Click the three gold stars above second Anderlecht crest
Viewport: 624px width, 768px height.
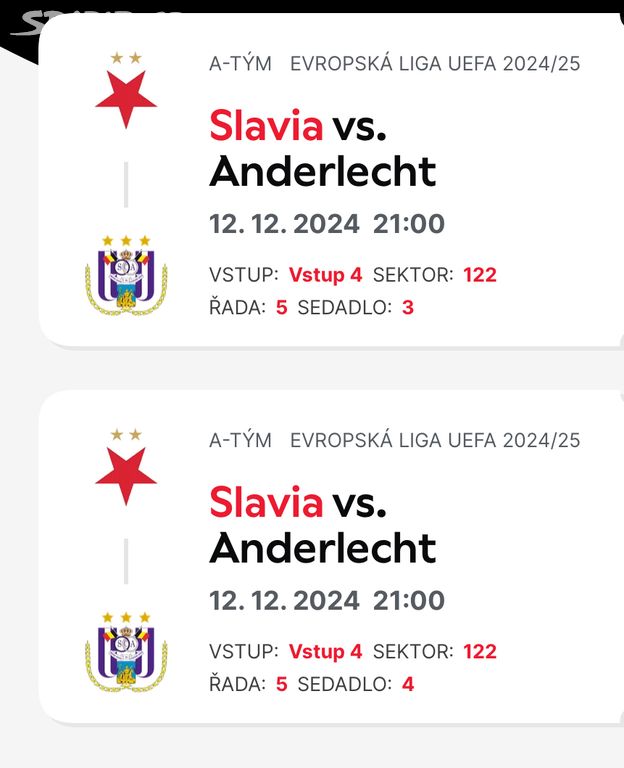click(126, 617)
